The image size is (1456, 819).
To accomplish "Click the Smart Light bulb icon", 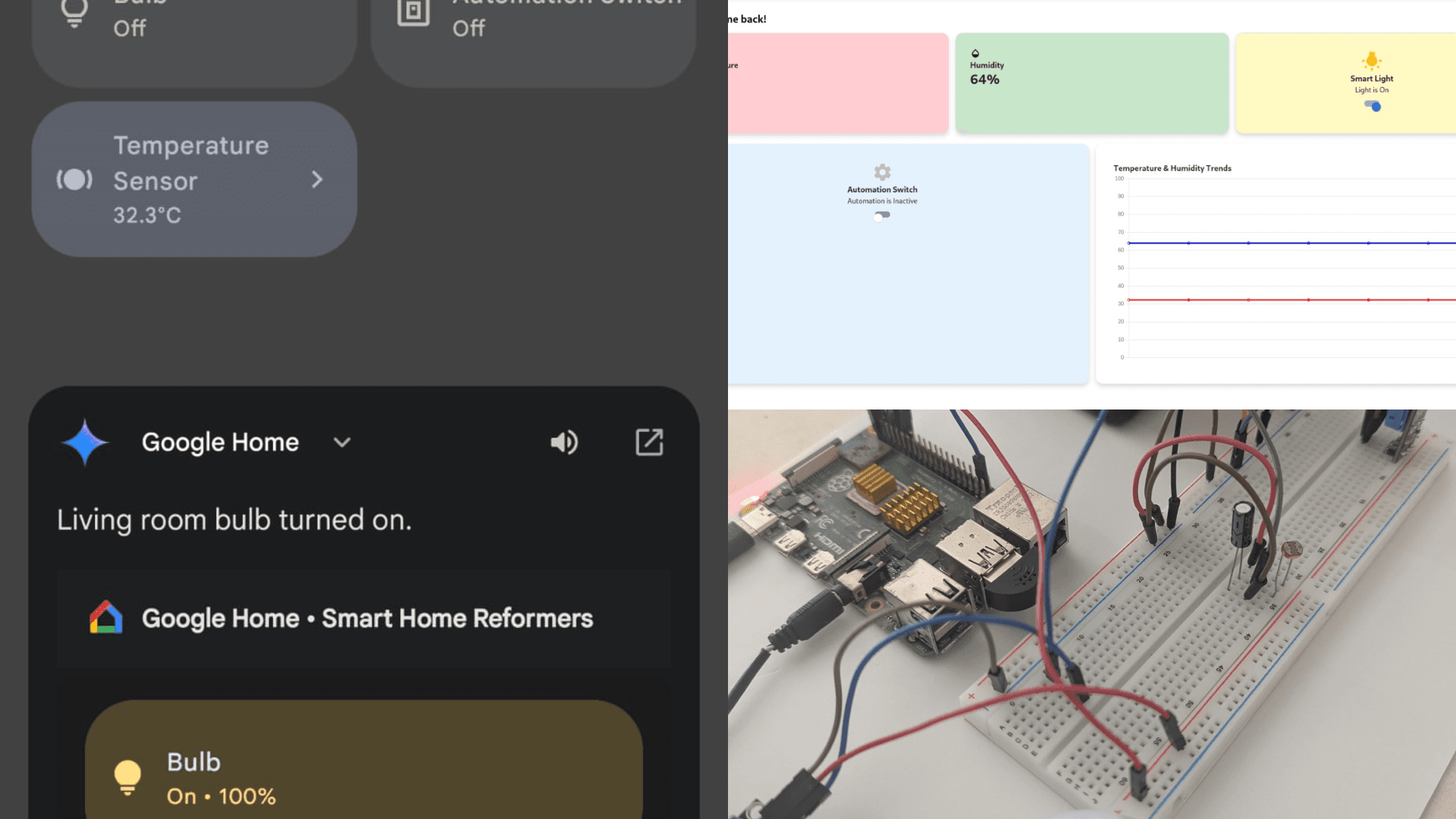I will point(1371,61).
